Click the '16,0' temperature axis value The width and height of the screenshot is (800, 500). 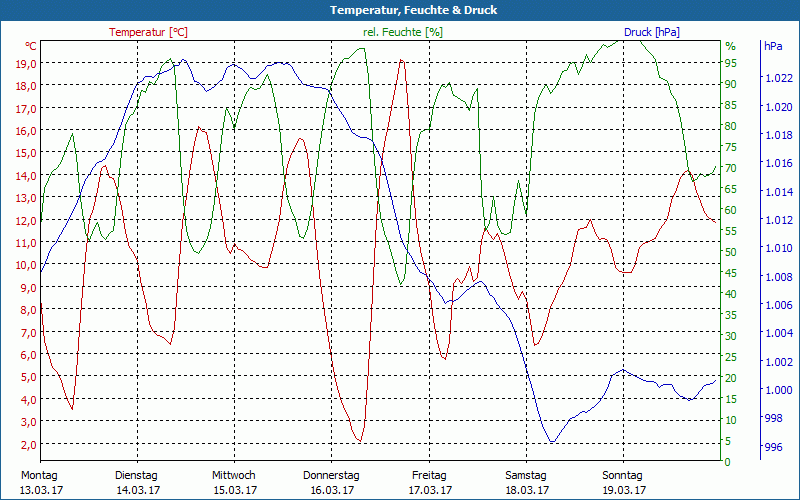click(x=26, y=130)
